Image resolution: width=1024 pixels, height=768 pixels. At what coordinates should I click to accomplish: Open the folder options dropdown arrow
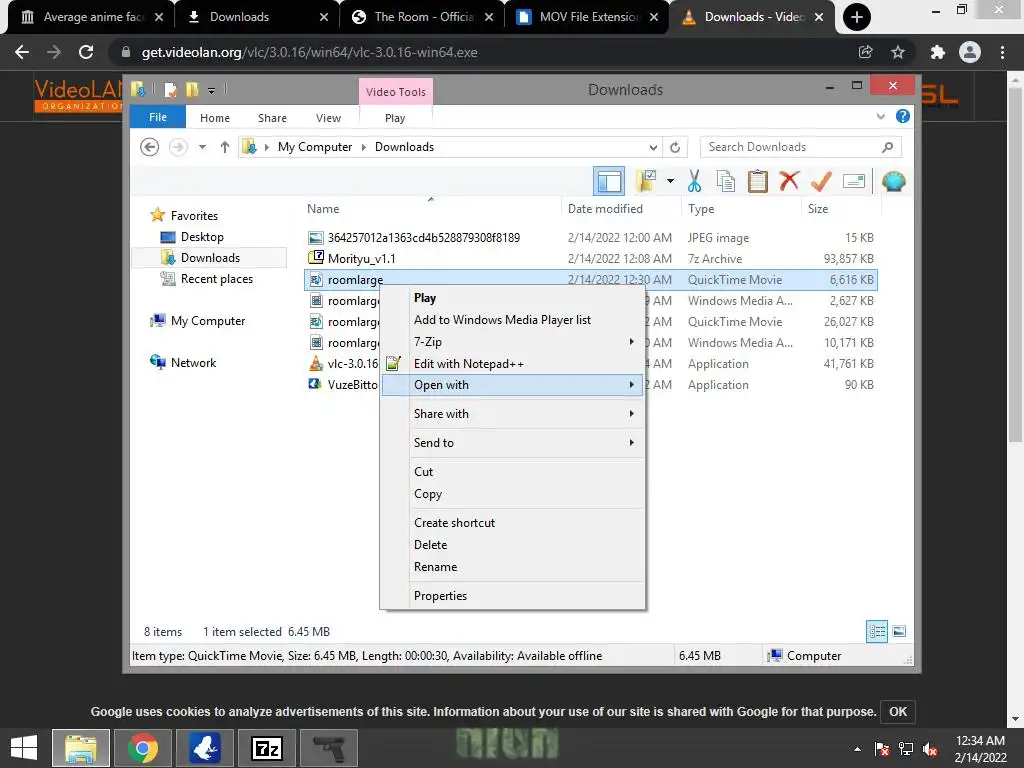670,181
